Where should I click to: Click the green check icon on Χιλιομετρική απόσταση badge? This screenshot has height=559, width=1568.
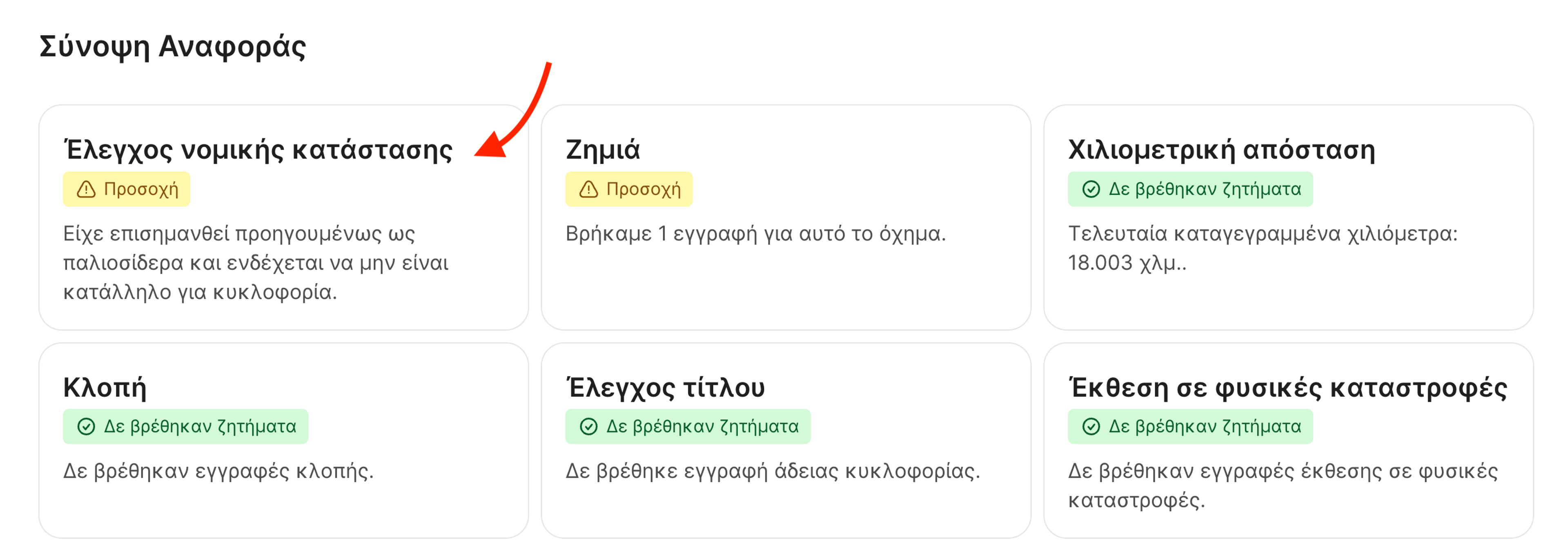click(x=1091, y=189)
